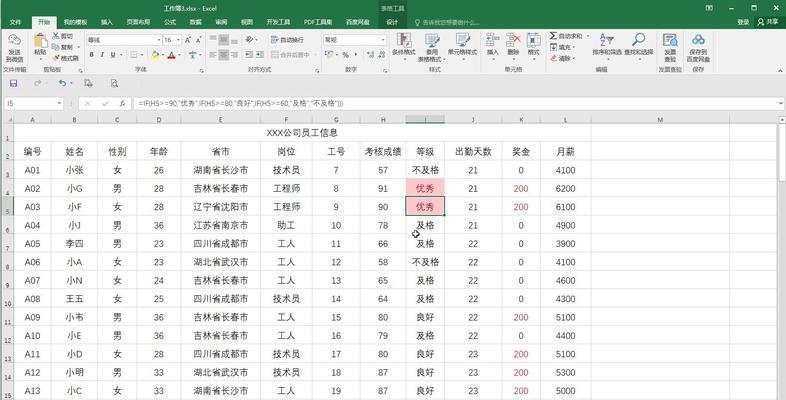This screenshot has width=786, height=400.
Task: Switch to the Formulas (公式) tab
Action: point(170,22)
